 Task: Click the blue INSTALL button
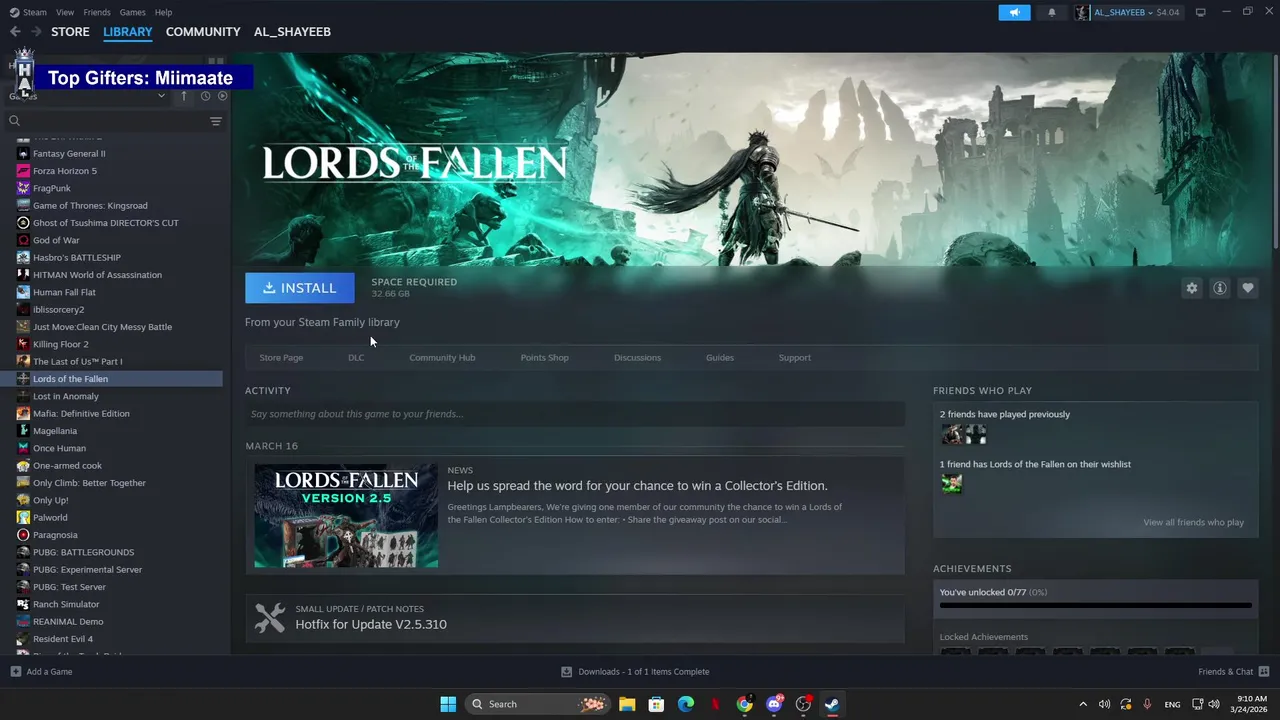pyautogui.click(x=299, y=288)
